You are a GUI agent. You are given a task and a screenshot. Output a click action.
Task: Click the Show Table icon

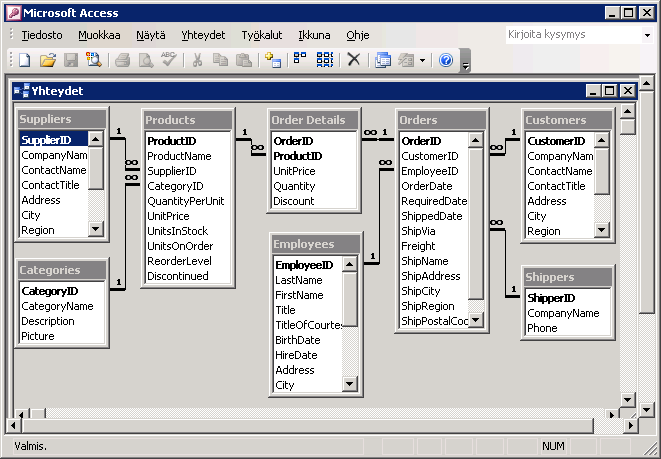(273, 60)
